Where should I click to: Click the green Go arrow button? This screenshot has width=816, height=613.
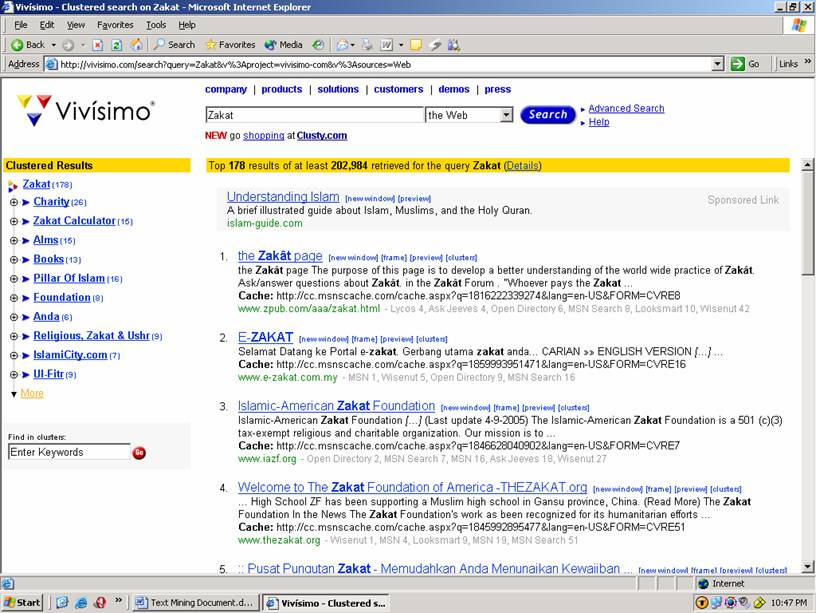click(x=745, y=64)
